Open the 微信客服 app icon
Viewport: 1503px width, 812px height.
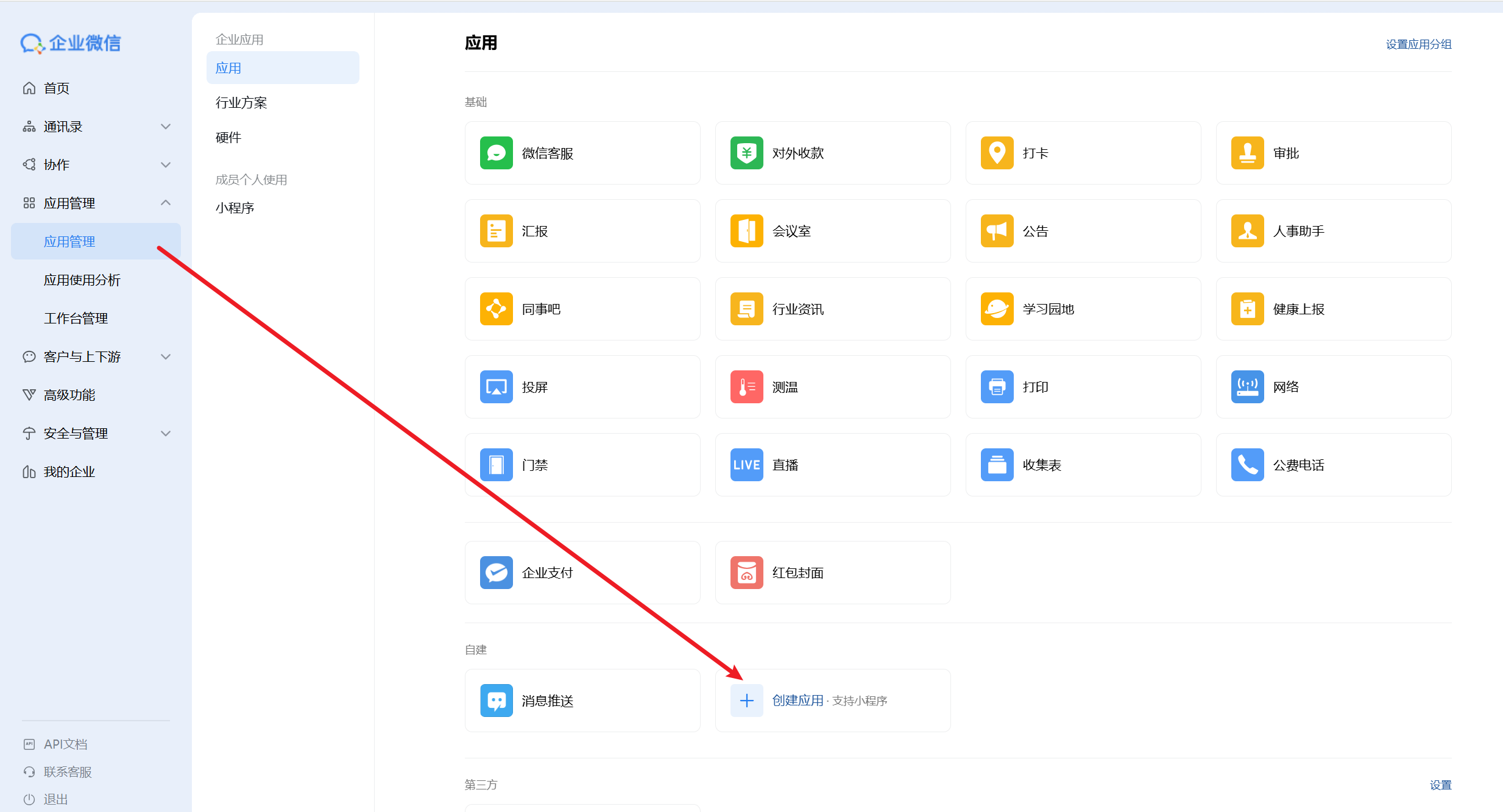496,153
